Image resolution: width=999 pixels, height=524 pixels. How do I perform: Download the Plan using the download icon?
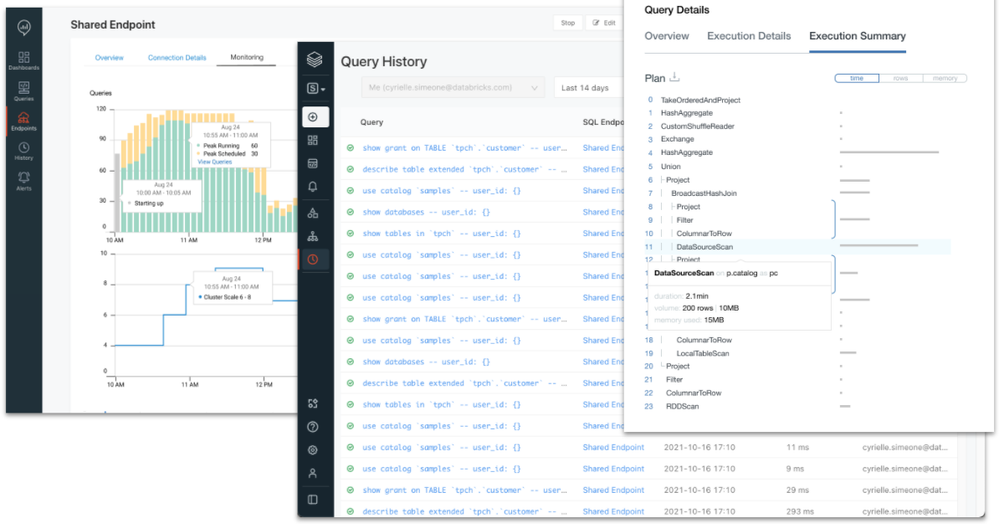(x=675, y=77)
